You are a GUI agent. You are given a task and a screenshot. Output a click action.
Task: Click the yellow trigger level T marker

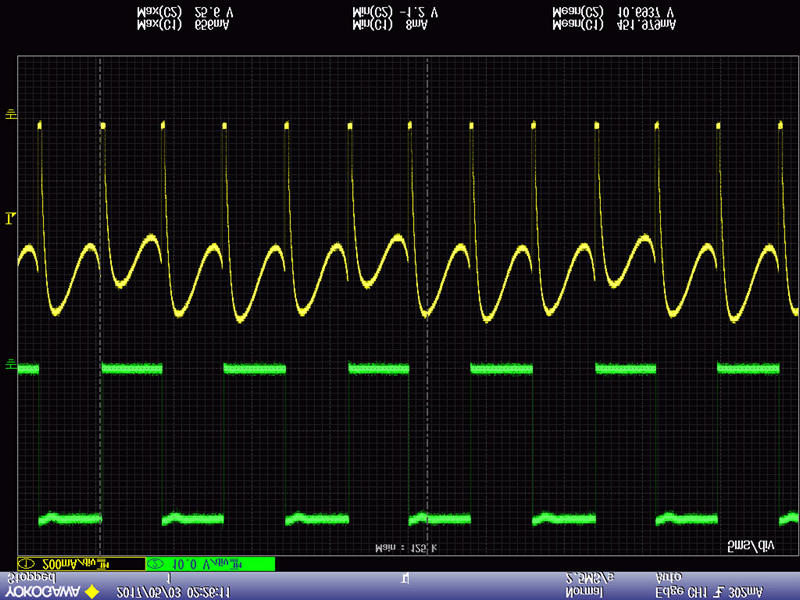click(x=11, y=219)
